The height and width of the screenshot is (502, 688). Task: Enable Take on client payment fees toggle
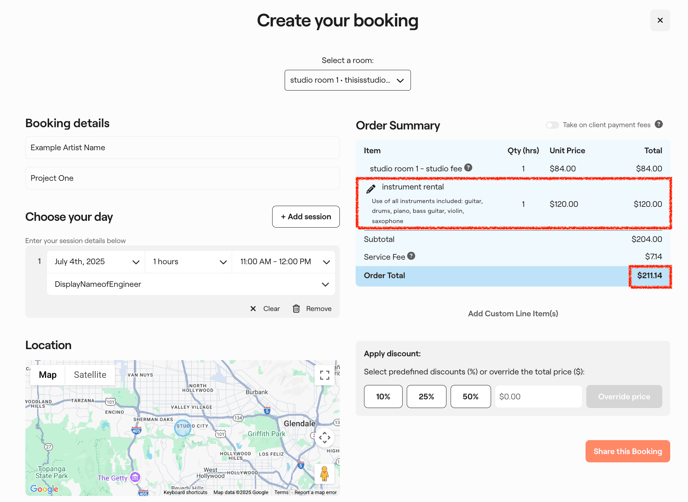click(x=552, y=125)
